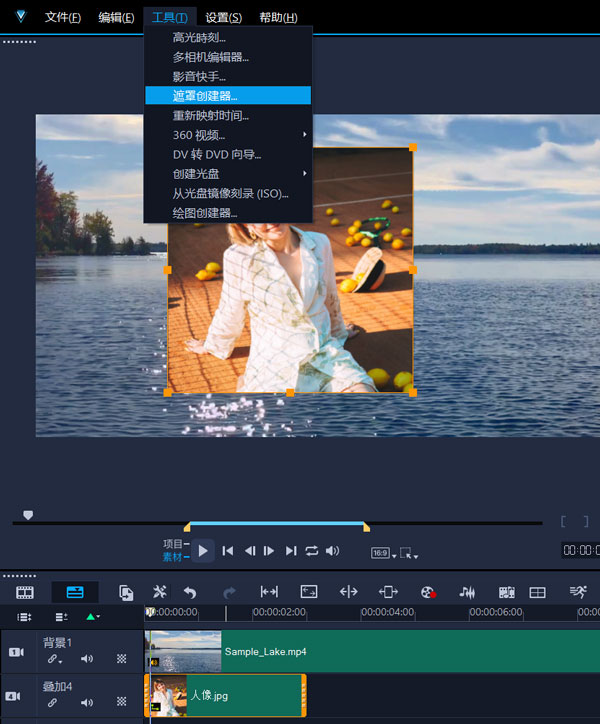Switch to timeline view icon

75,592
